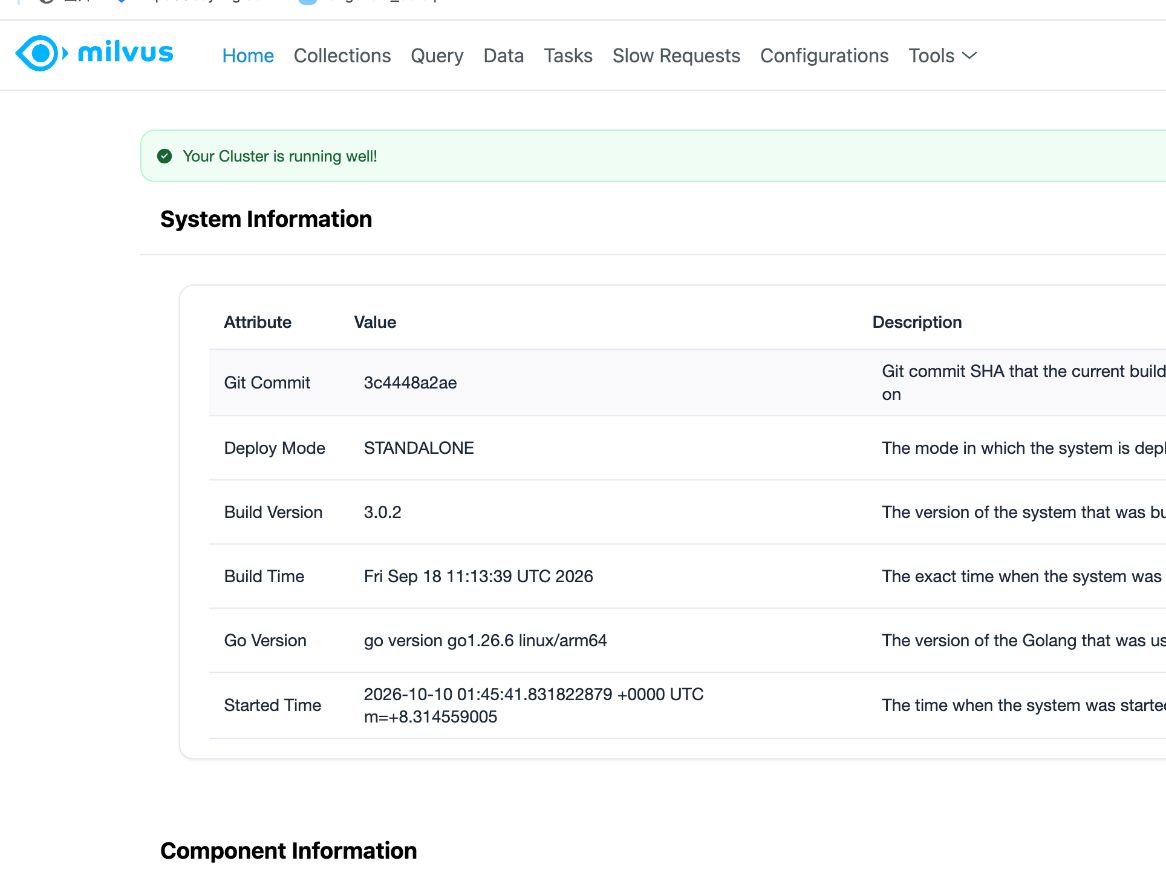Click the Deploy Mode description text
1166x875 pixels.
[x=1023, y=448]
